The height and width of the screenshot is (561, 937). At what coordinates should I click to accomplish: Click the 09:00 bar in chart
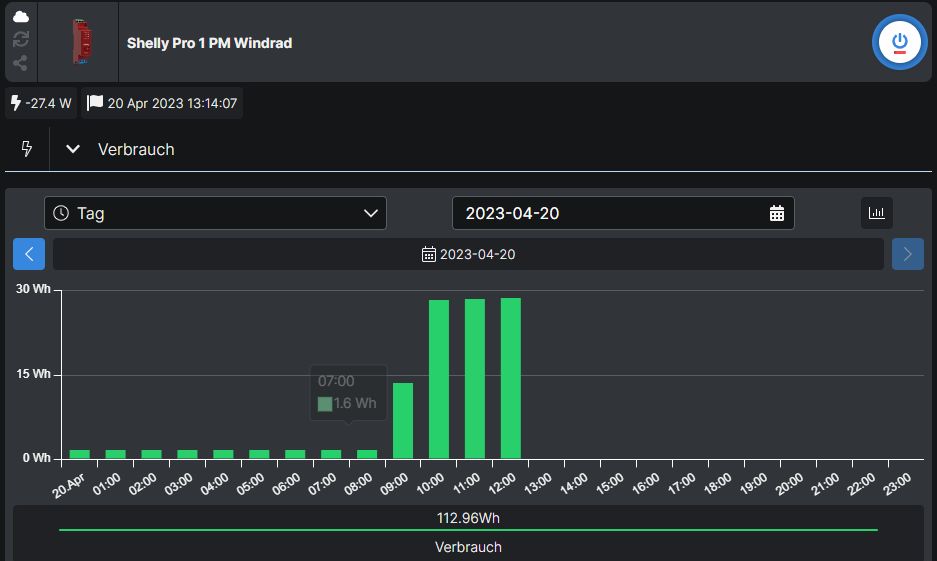(x=403, y=420)
